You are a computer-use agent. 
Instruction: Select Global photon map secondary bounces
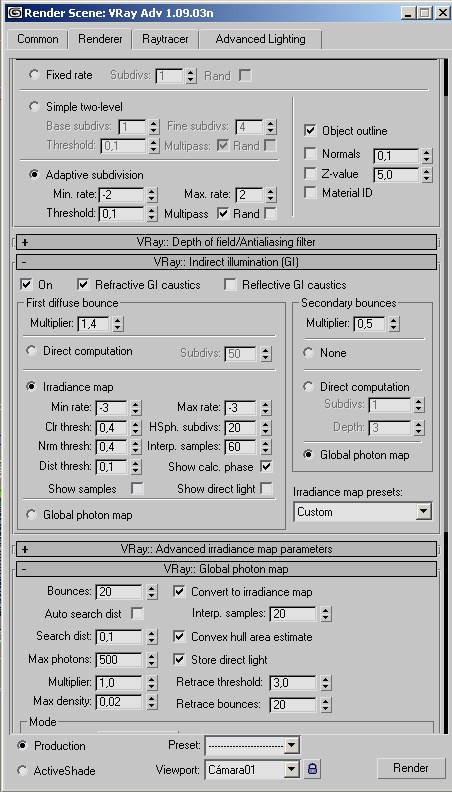coord(308,455)
